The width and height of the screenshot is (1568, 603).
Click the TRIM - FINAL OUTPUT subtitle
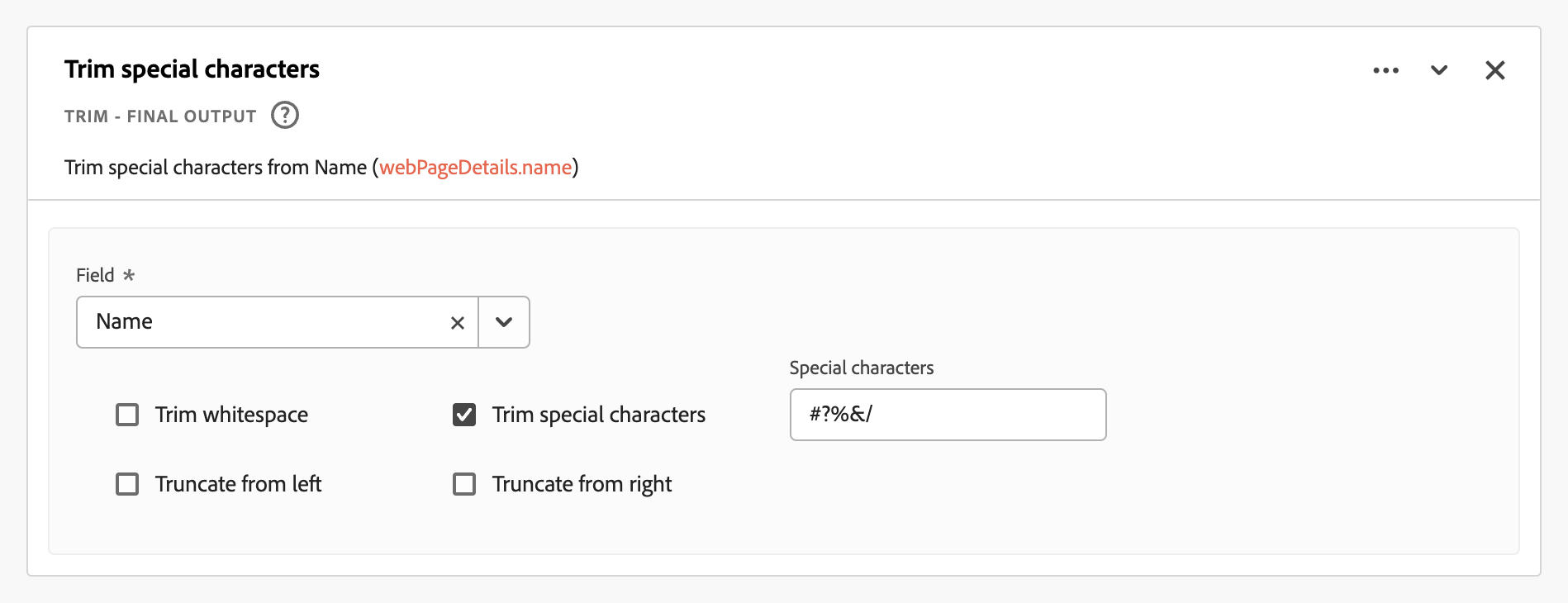click(x=160, y=116)
